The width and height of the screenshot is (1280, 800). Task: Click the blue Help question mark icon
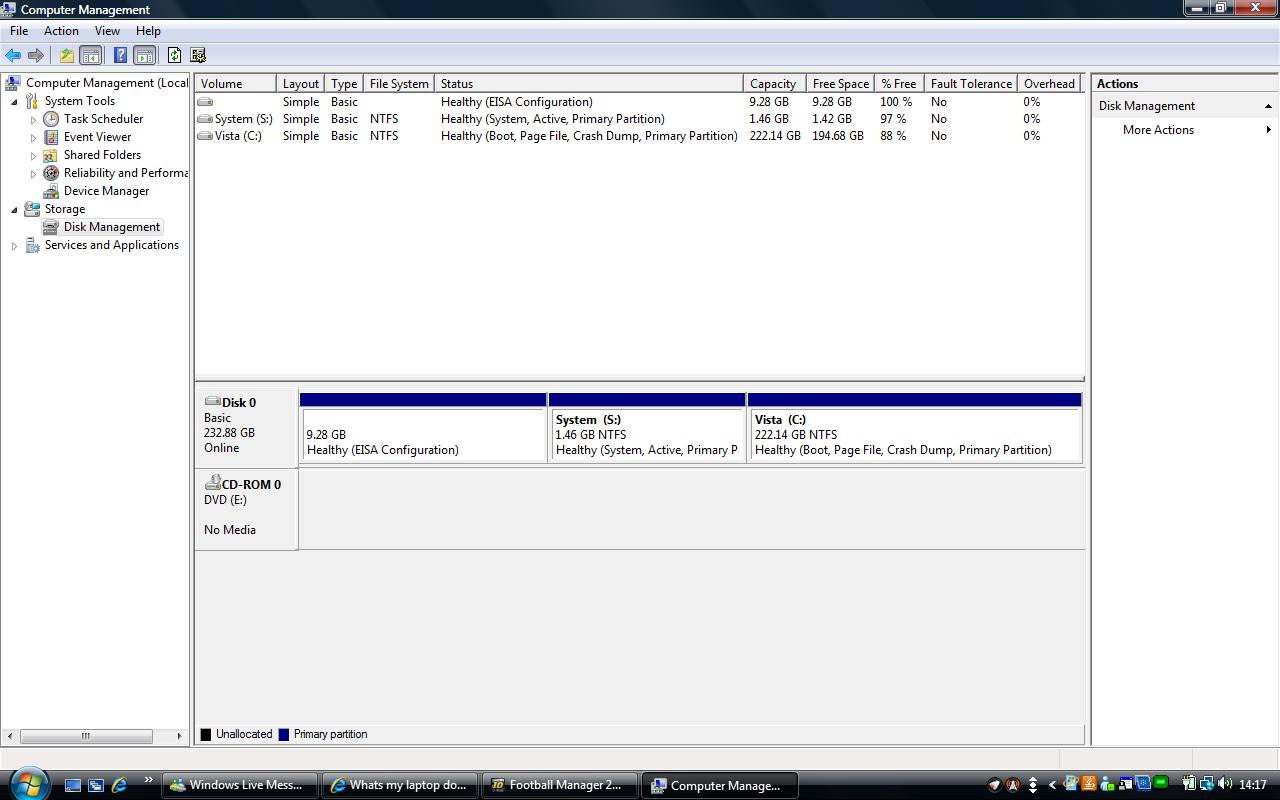pyautogui.click(x=120, y=56)
